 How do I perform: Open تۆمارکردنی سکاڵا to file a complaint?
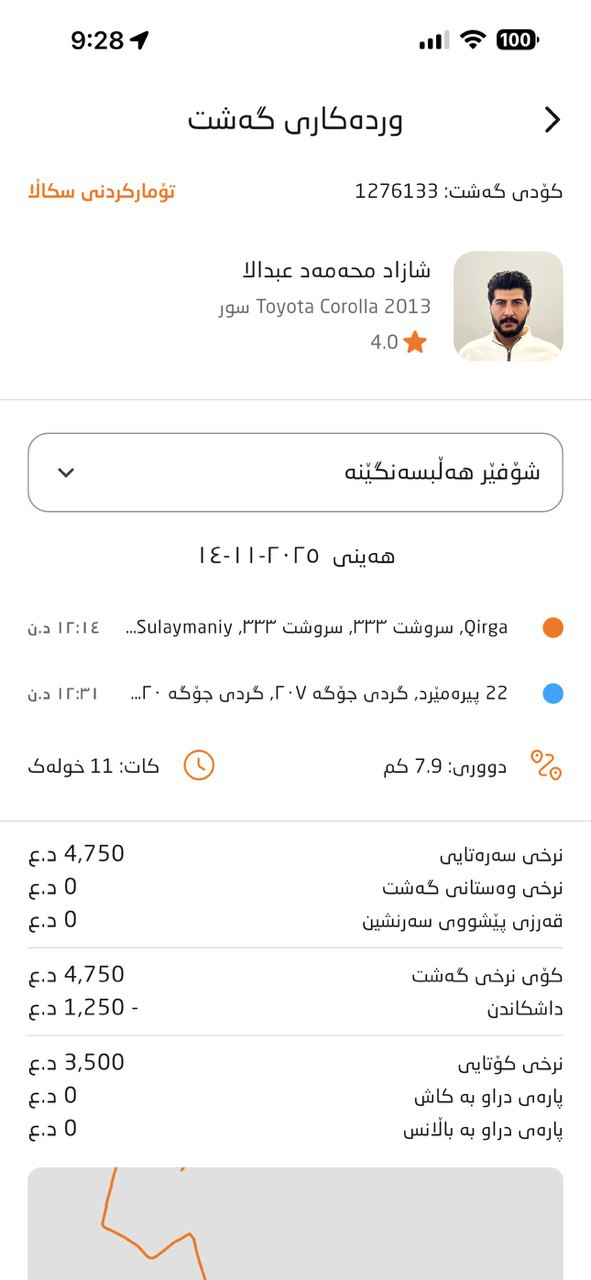point(95,192)
